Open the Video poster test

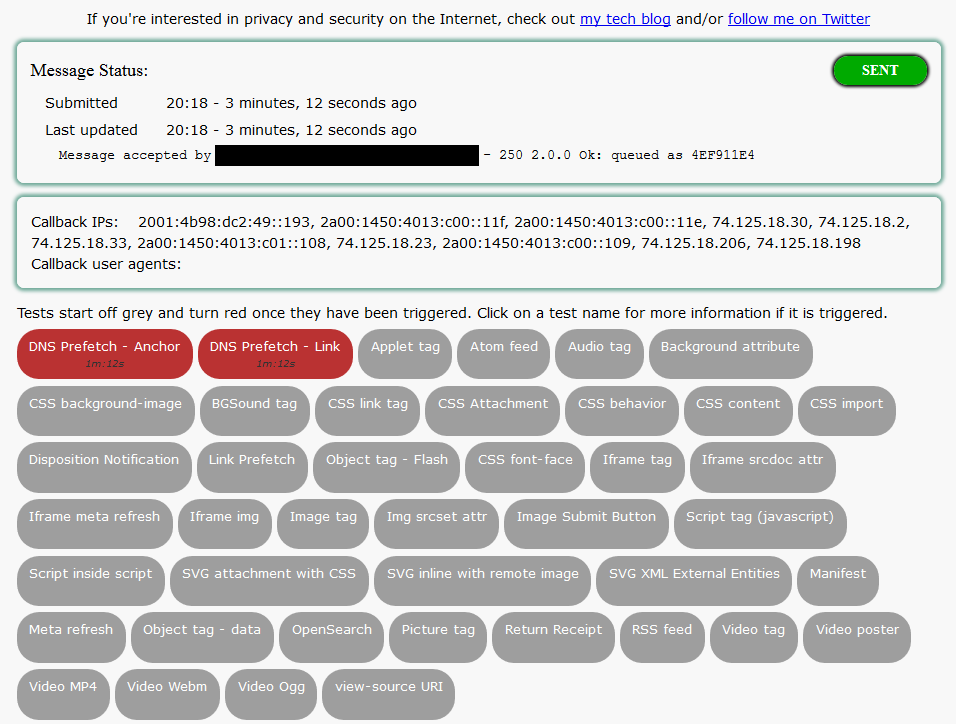(857, 637)
